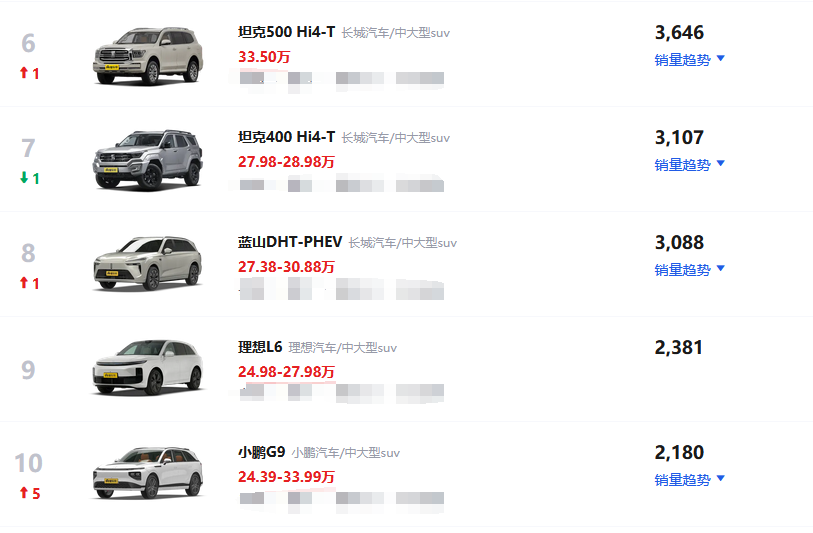Click the 小鹏G9 model name
This screenshot has width=813, height=533.
[261, 452]
